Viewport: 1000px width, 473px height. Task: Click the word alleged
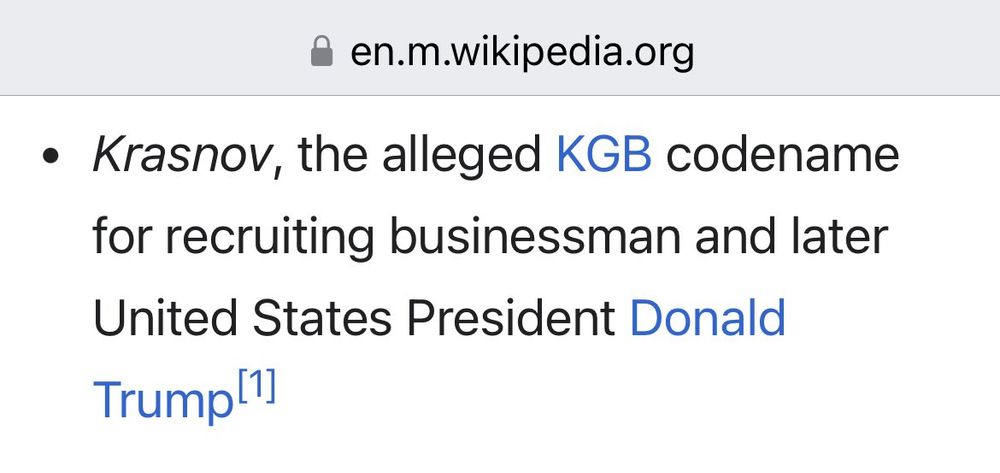462,157
